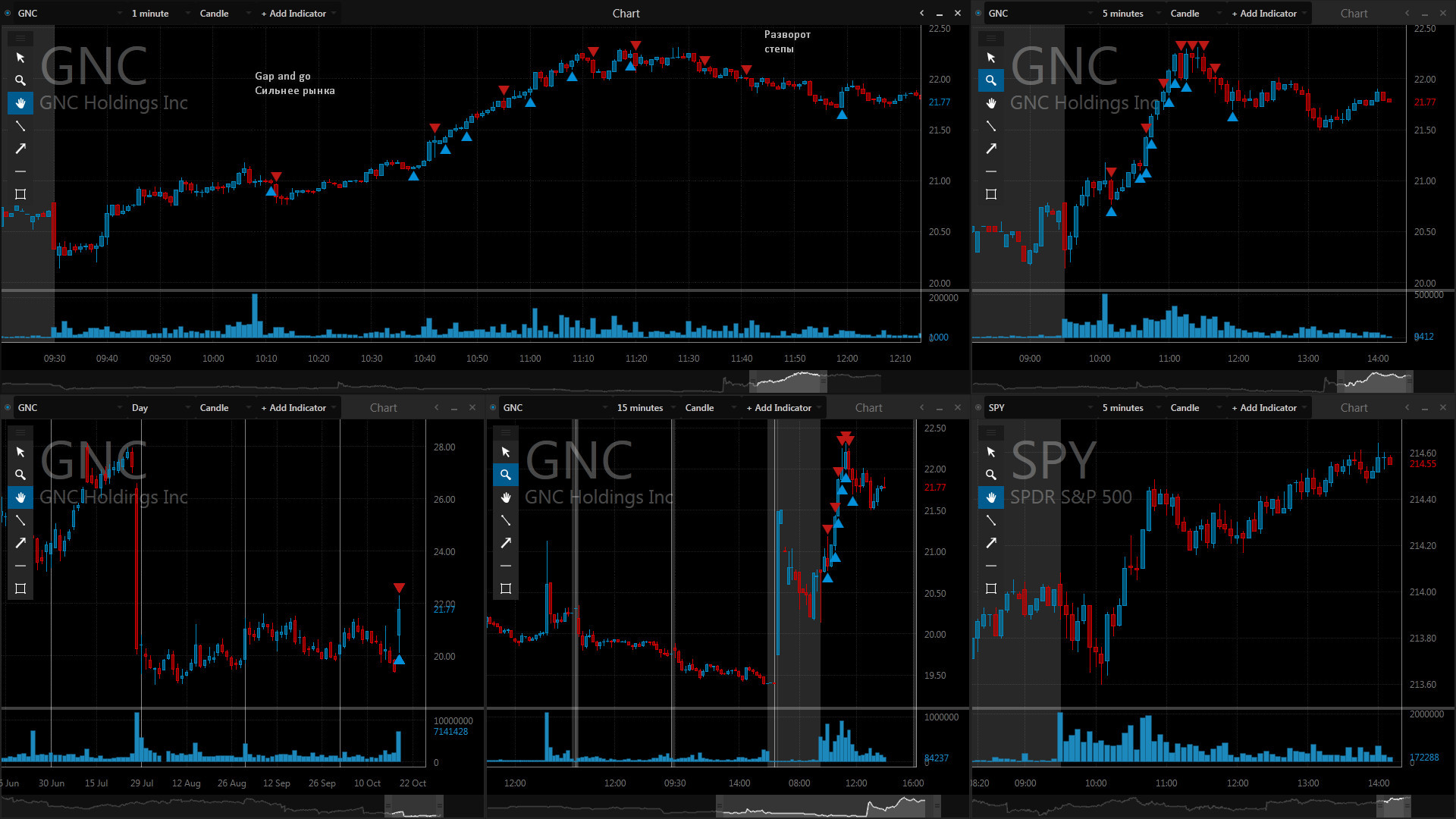Click the previous arrow of the 1 minute panel
The height and width of the screenshot is (819, 1456).
(921, 14)
